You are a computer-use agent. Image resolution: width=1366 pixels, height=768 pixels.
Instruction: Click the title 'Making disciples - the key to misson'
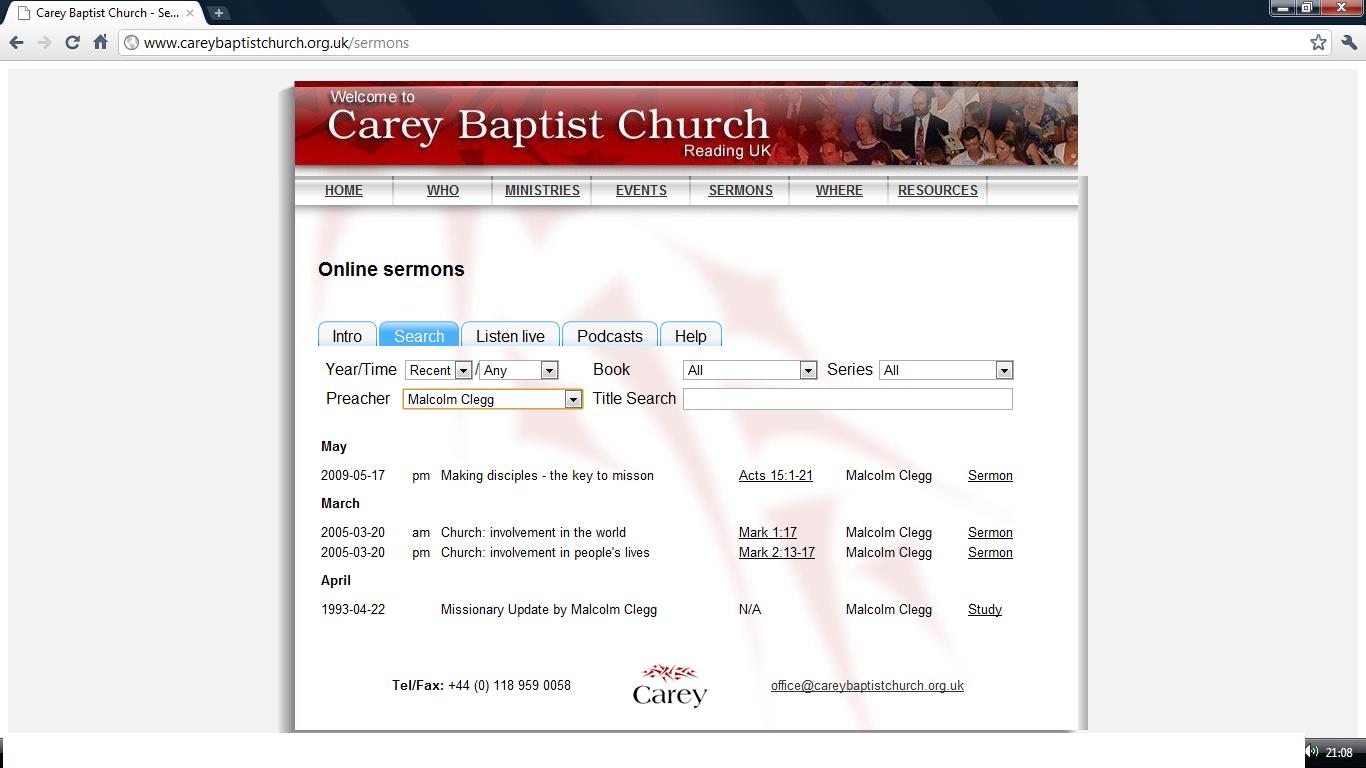547,476
